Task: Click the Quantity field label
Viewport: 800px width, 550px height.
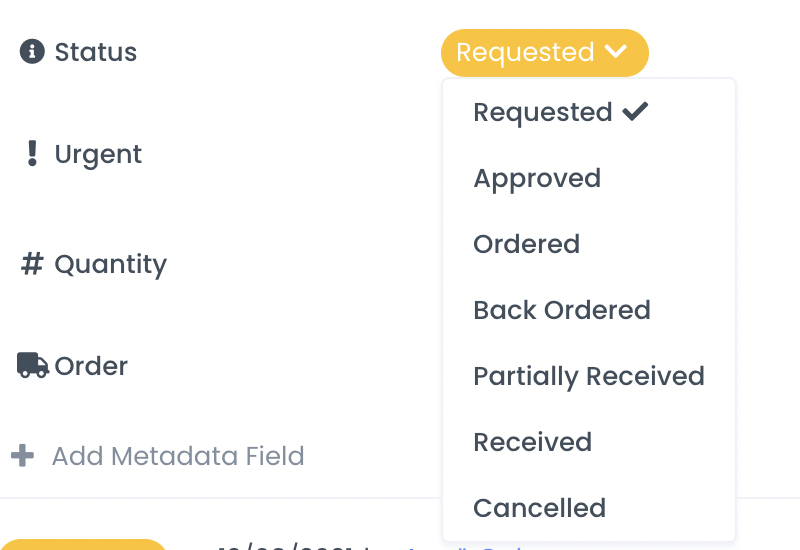Action: point(110,264)
